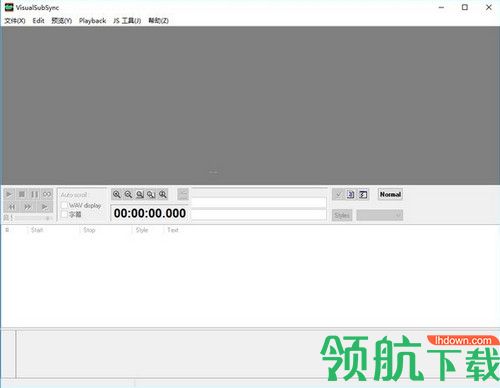Screen dimensions: 500x388
Task: Minimize the VisualSubSync window
Action: [441, 7]
